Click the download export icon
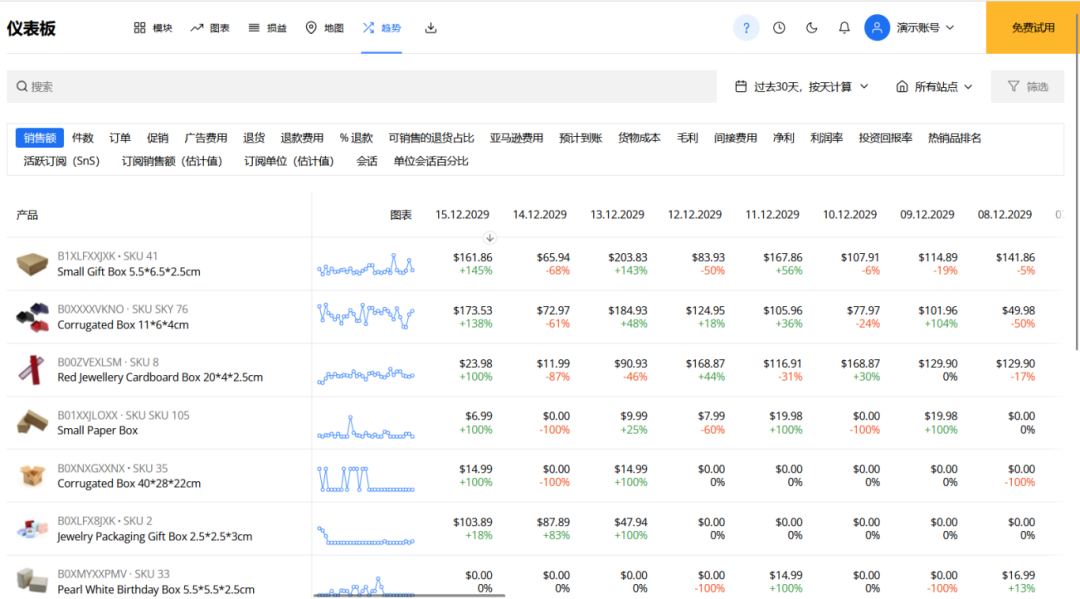 point(430,28)
